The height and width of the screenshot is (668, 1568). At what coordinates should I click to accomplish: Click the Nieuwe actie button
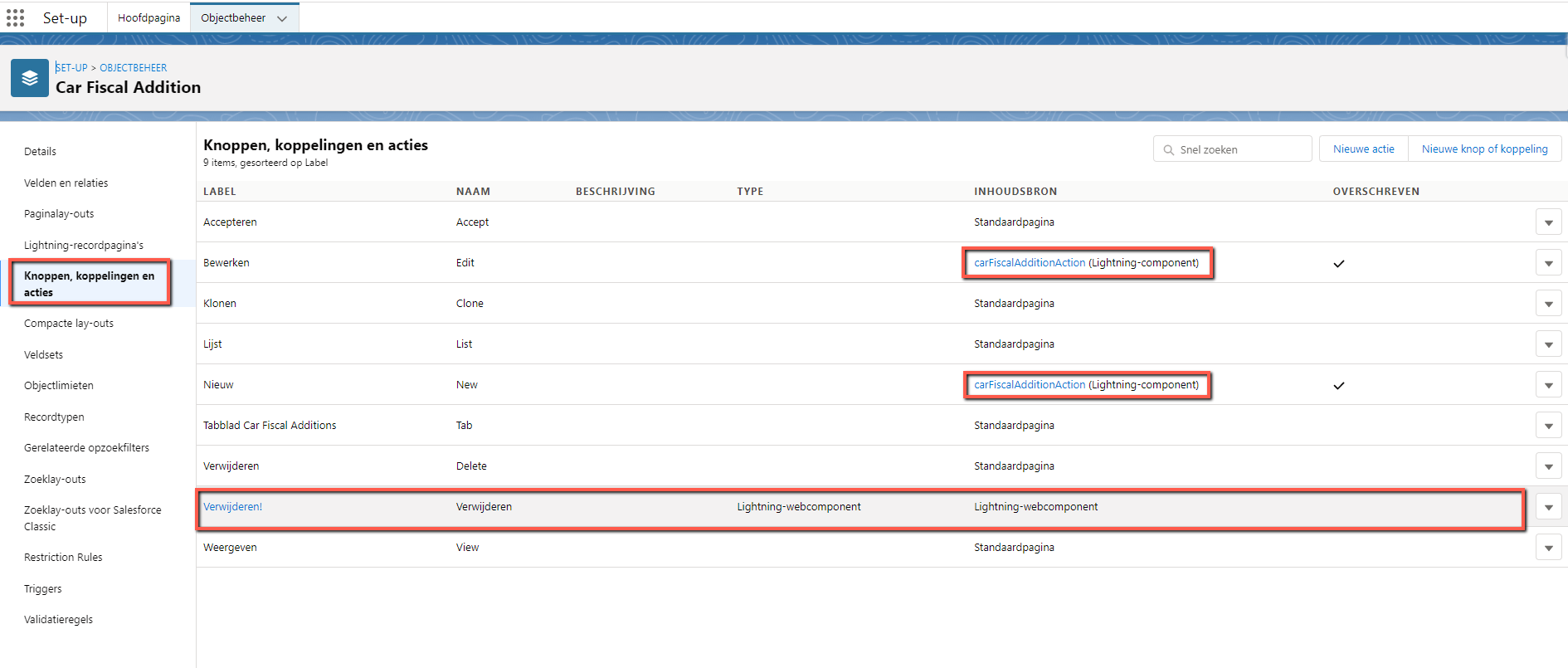[x=1363, y=149]
